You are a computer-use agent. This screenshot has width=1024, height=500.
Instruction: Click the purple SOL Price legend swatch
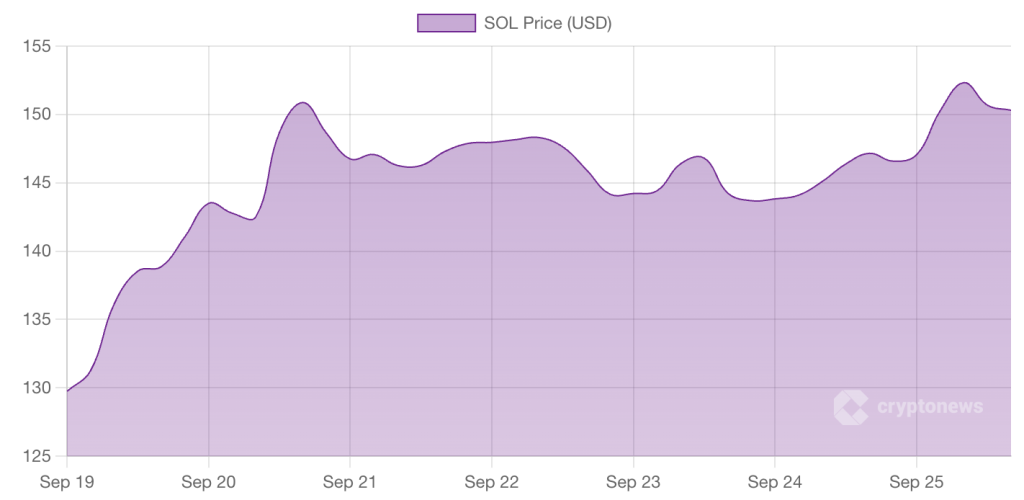coord(445,22)
